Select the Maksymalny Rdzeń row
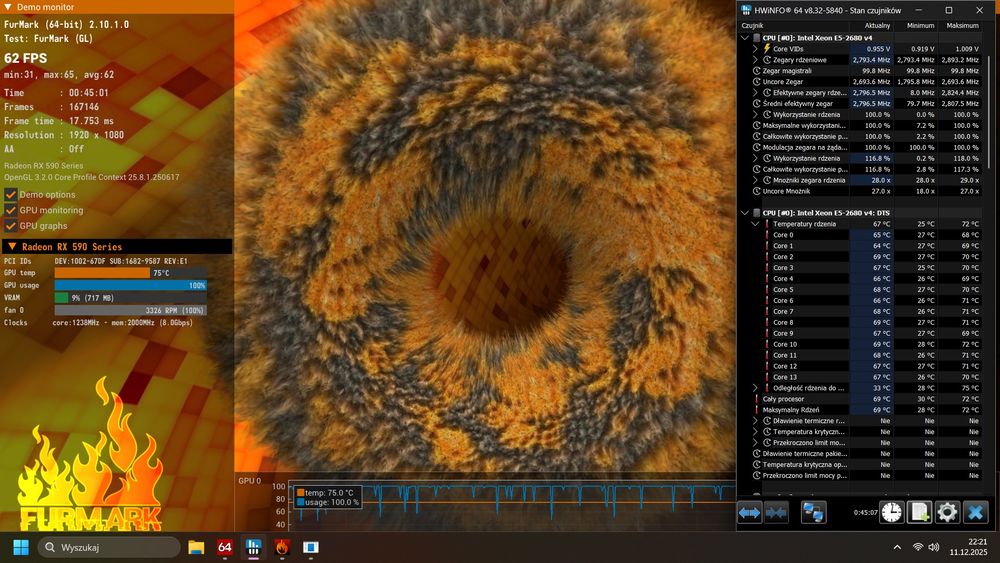 tap(860, 410)
